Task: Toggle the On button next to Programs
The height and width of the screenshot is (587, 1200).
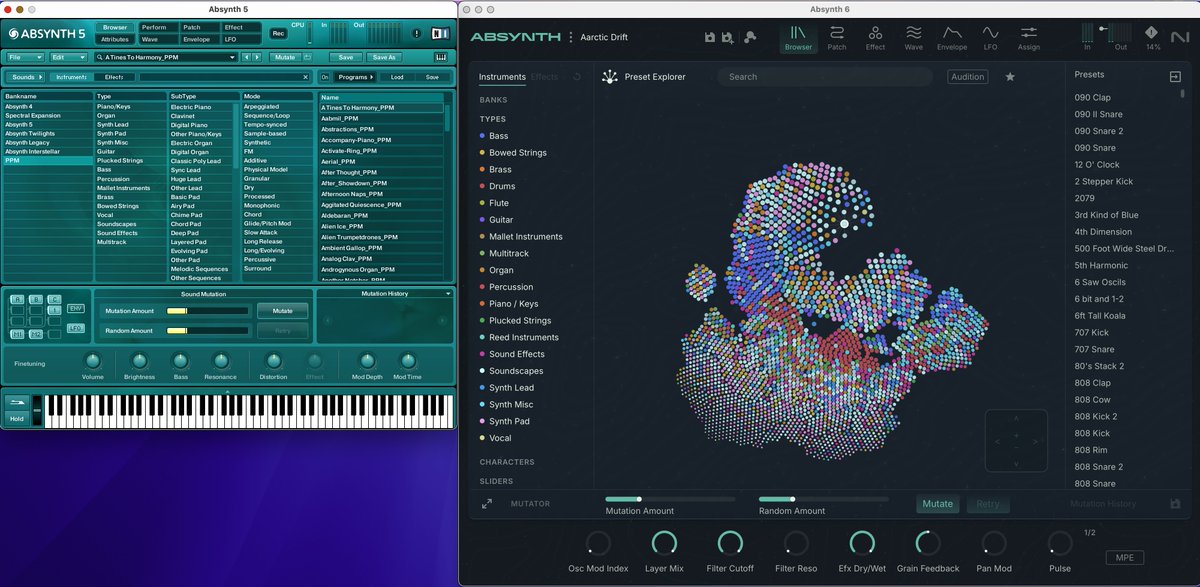Action: pyautogui.click(x=325, y=77)
